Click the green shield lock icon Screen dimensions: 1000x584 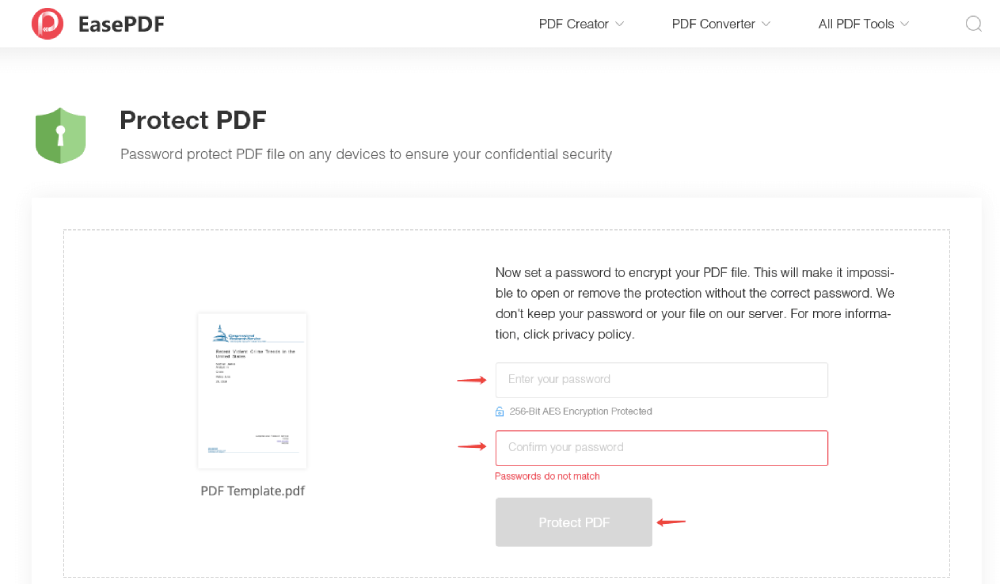[x=61, y=136]
